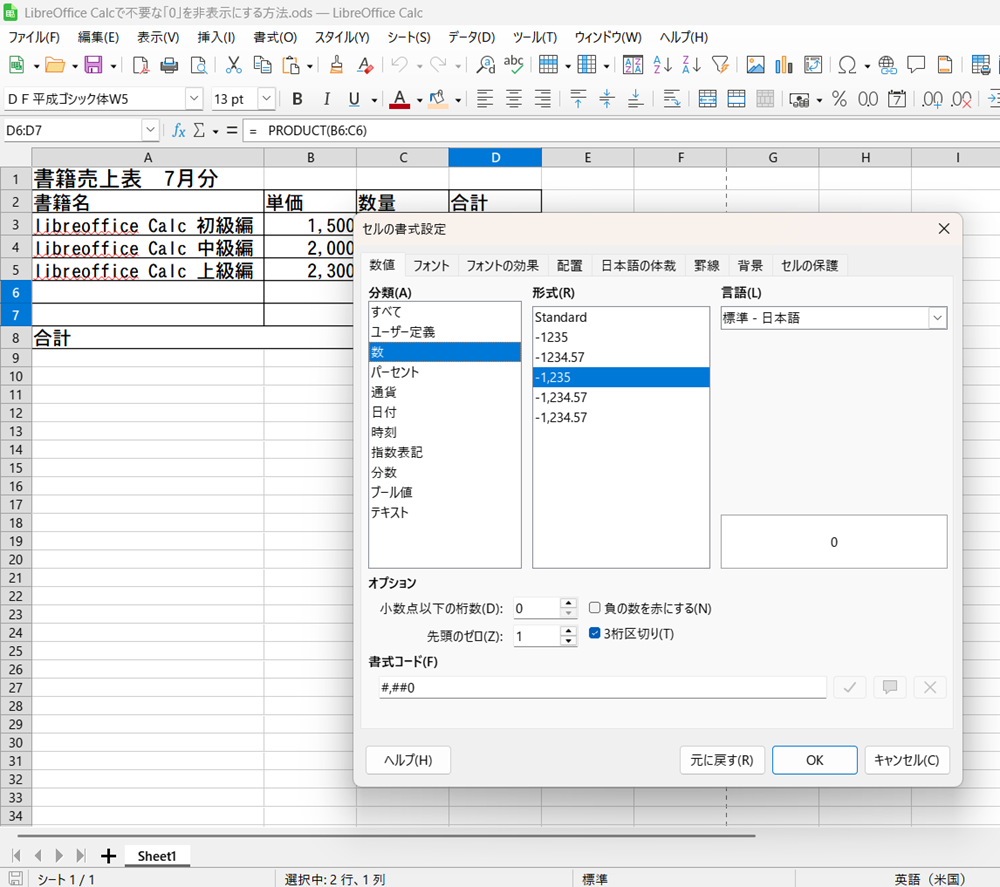1000x887 pixels.
Task: Increase decimal places stepper up arrow
Action: click(x=568, y=603)
